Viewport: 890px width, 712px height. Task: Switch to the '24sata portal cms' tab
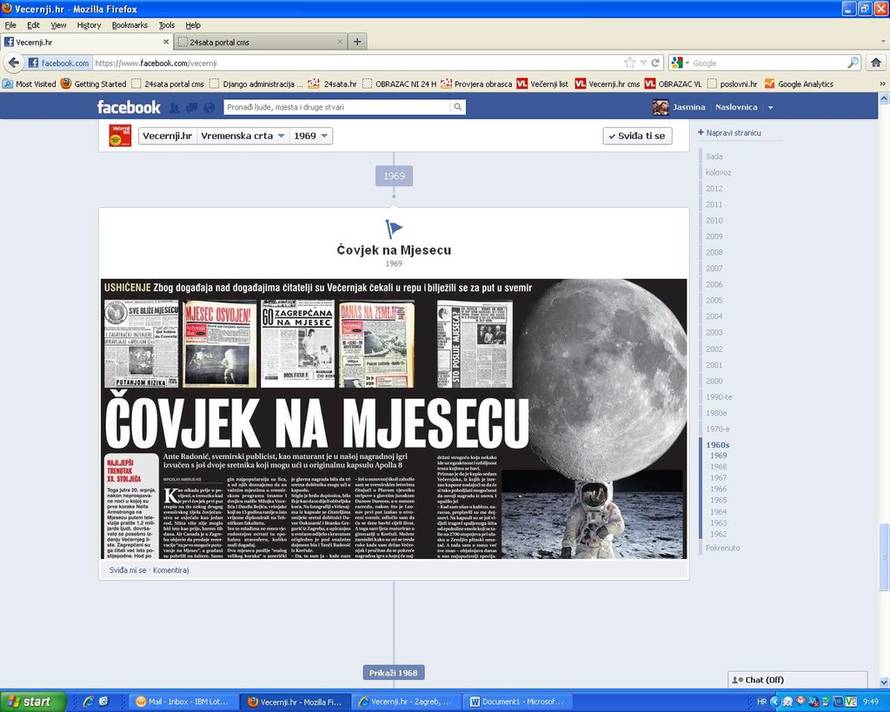[x=256, y=42]
